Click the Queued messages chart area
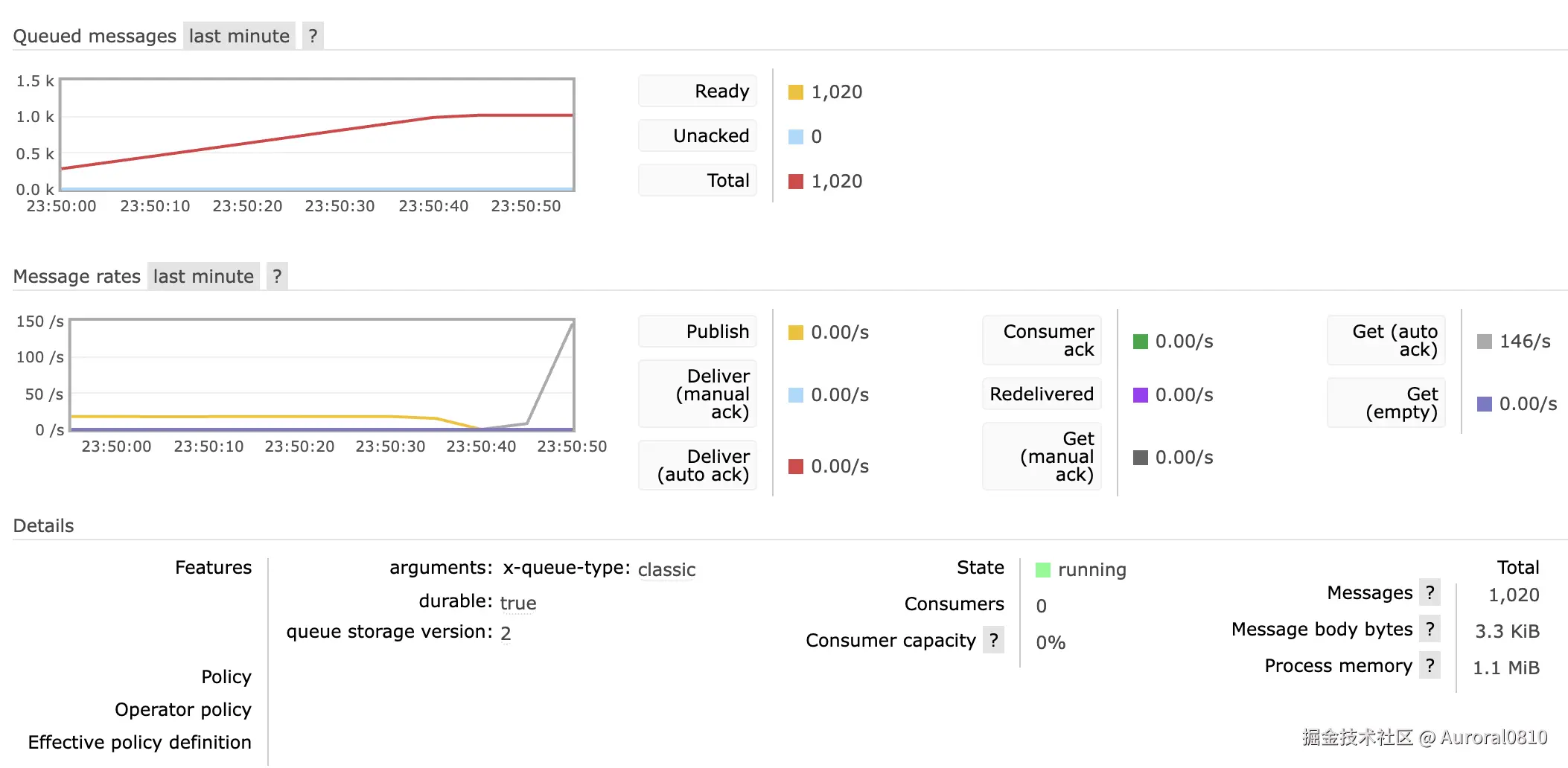Screen dimensions: 1568x768 [x=317, y=135]
